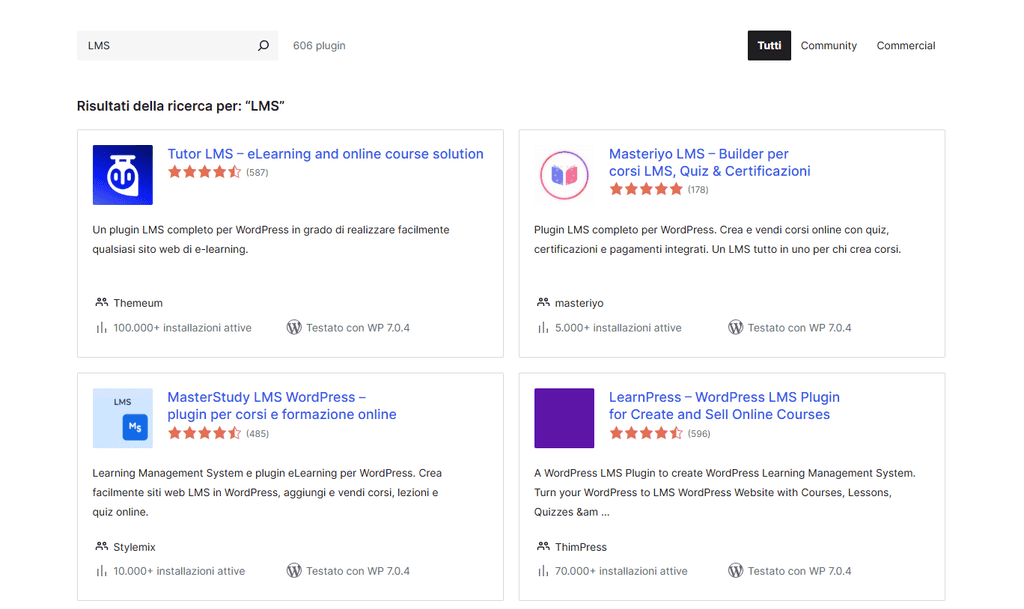Click the Masteriyo five-star rating
This screenshot has width=1024, height=609.
[646, 189]
